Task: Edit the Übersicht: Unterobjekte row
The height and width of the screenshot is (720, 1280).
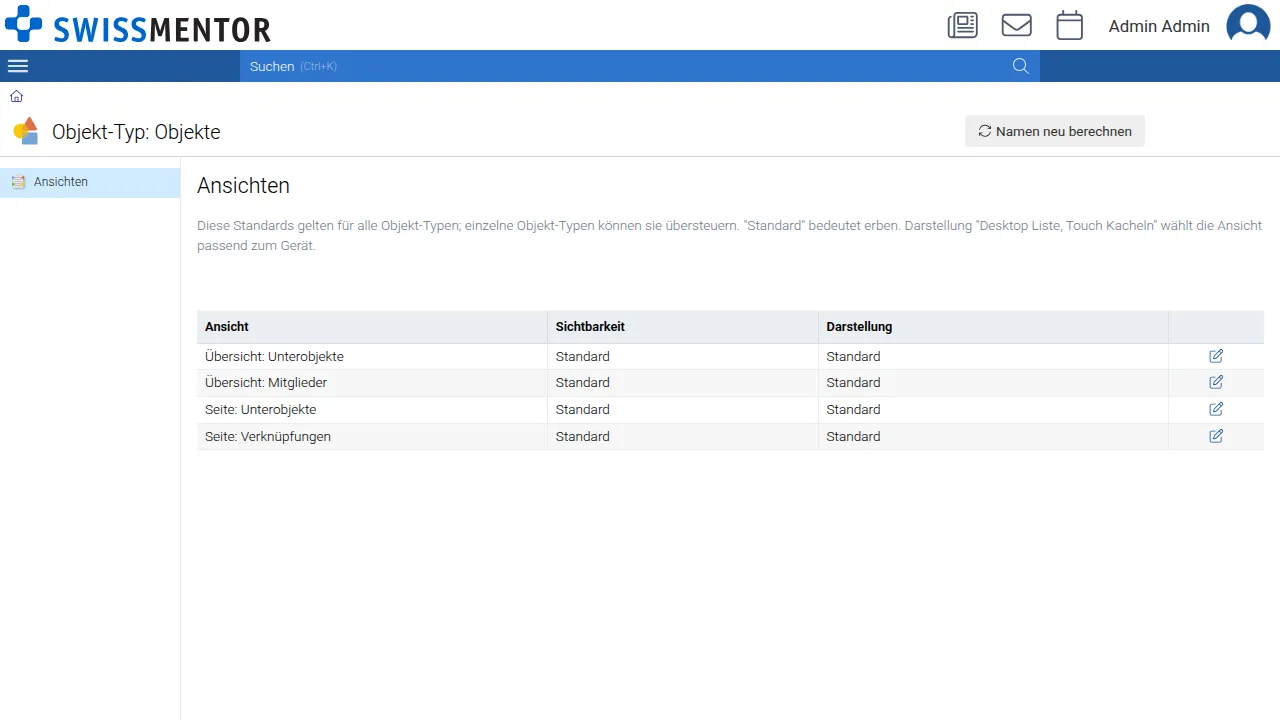Action: pos(1216,356)
